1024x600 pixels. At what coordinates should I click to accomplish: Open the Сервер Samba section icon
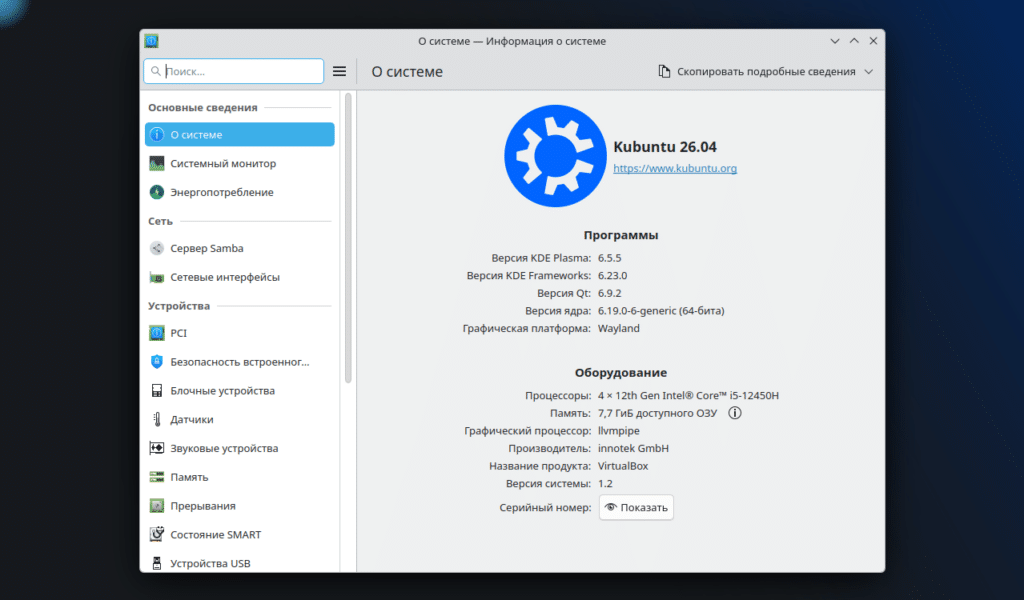click(x=157, y=248)
